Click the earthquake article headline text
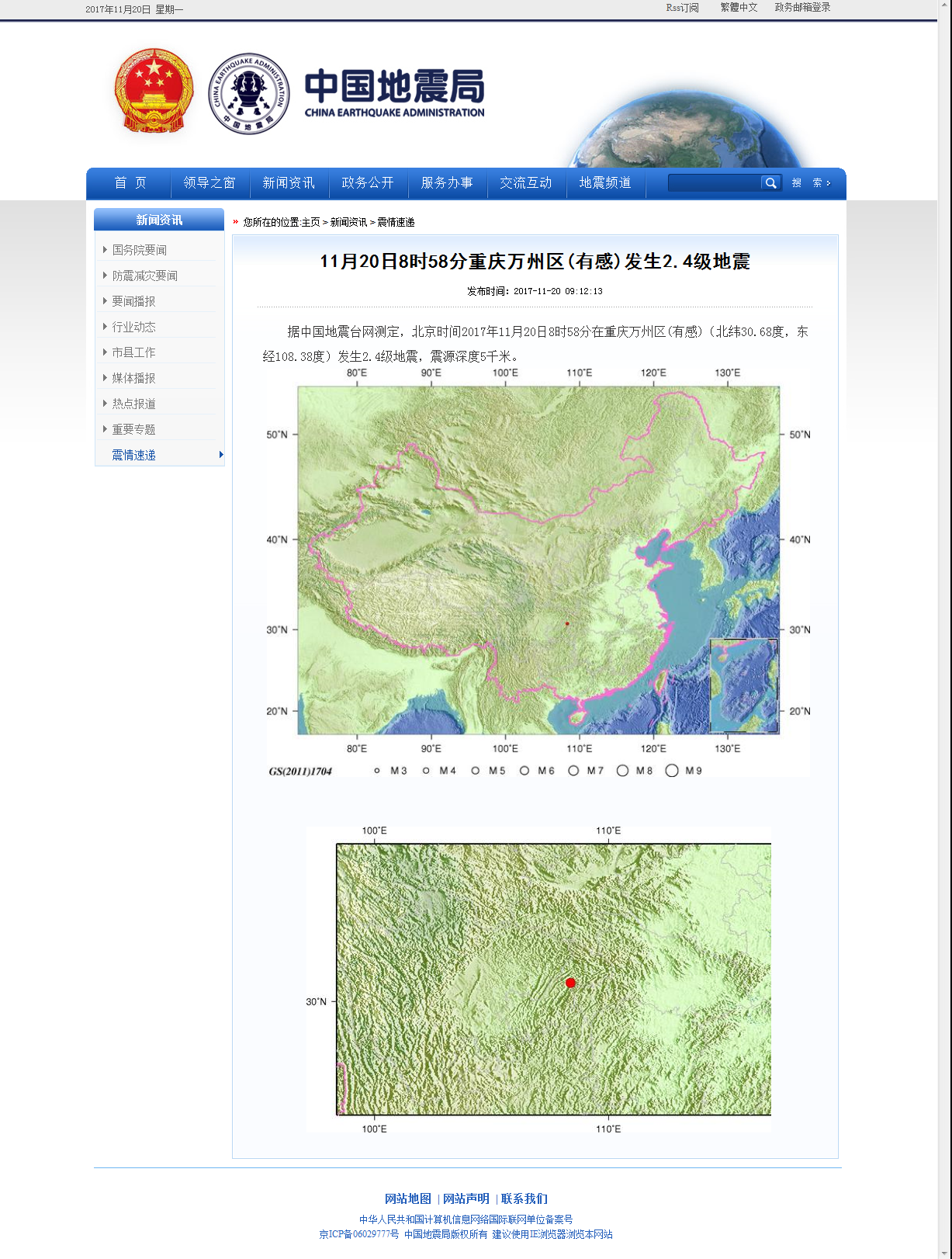This screenshot has width=952, height=1259. pyautogui.click(x=535, y=262)
